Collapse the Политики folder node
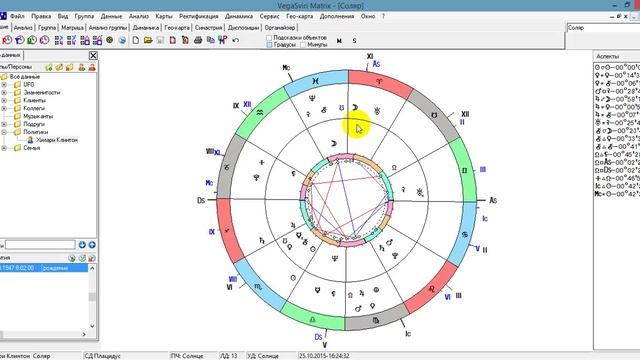This screenshot has width=640, height=360. coord(4,132)
